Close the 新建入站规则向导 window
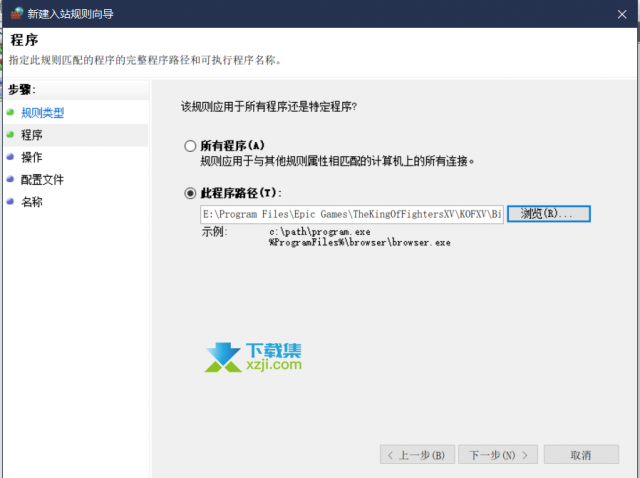 pyautogui.click(x=622, y=14)
